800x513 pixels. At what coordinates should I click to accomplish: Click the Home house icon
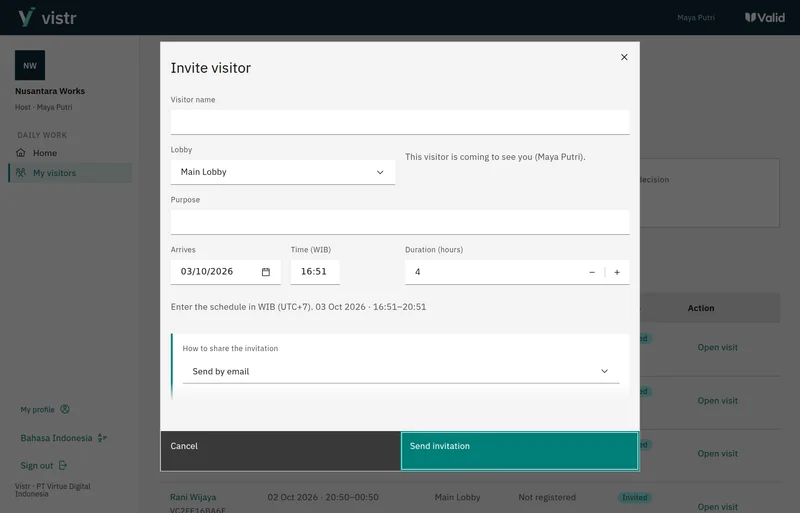pyautogui.click(x=20, y=153)
